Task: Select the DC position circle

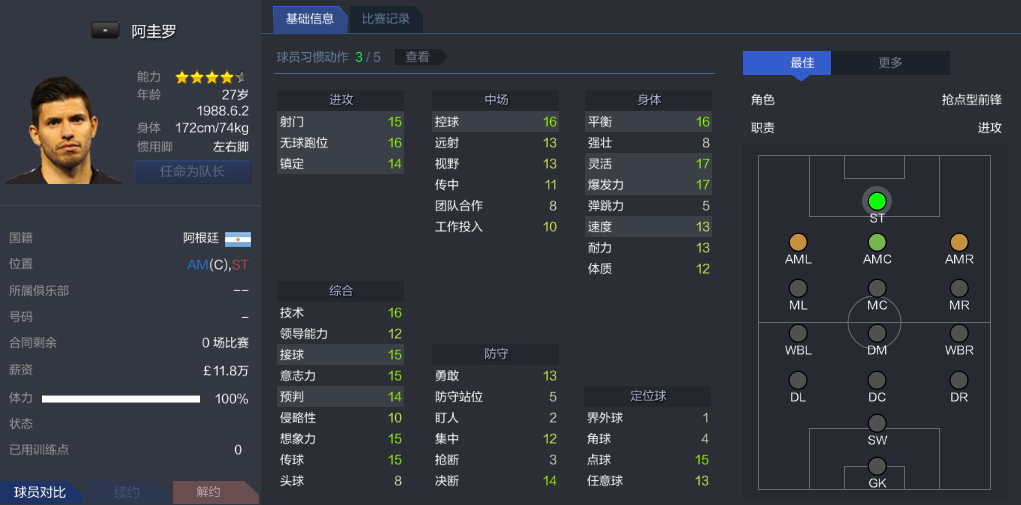Action: click(x=877, y=380)
